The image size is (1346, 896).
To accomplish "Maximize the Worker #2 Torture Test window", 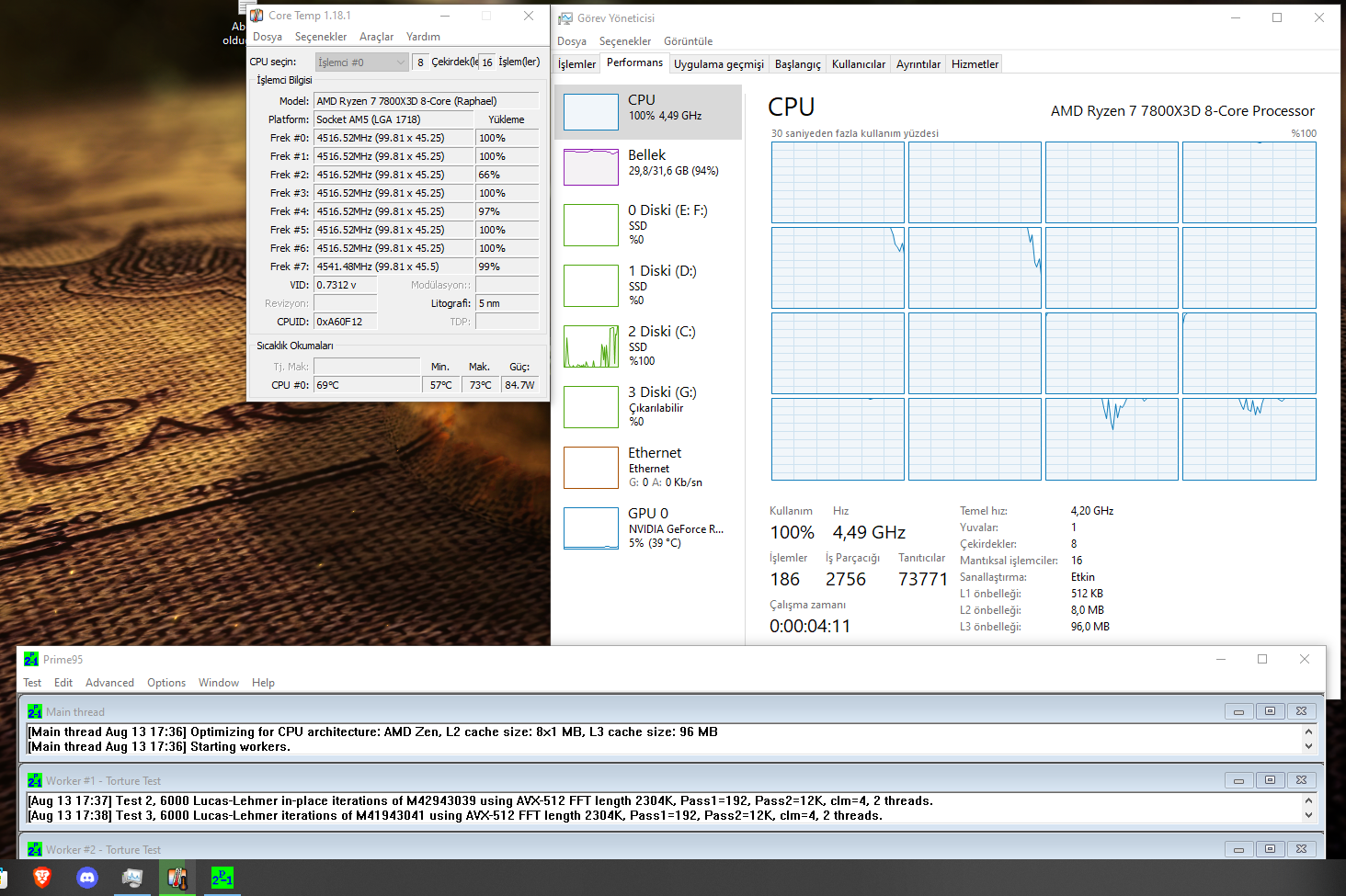I will coord(1270,849).
